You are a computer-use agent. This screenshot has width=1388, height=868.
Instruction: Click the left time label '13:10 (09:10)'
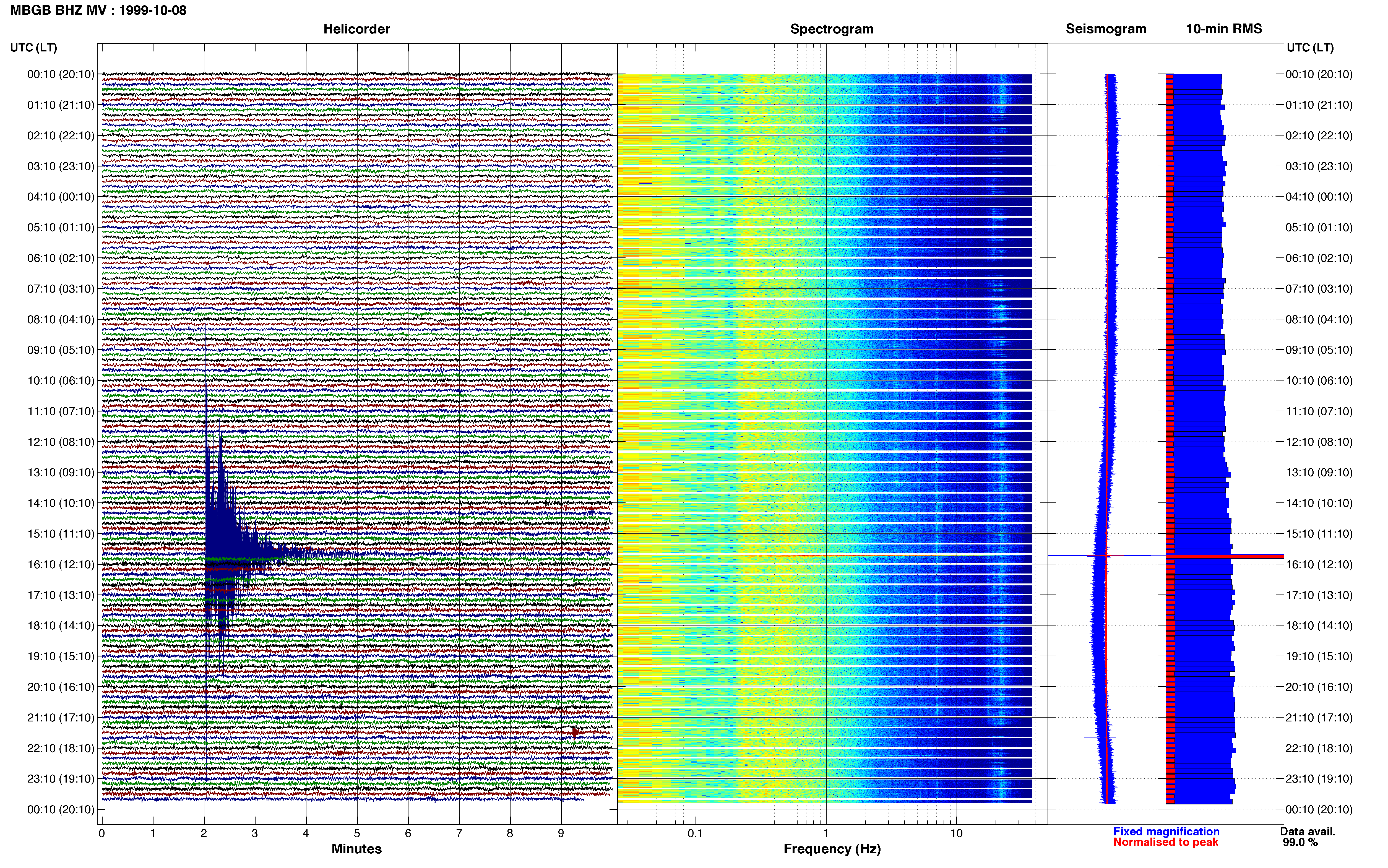click(x=61, y=473)
